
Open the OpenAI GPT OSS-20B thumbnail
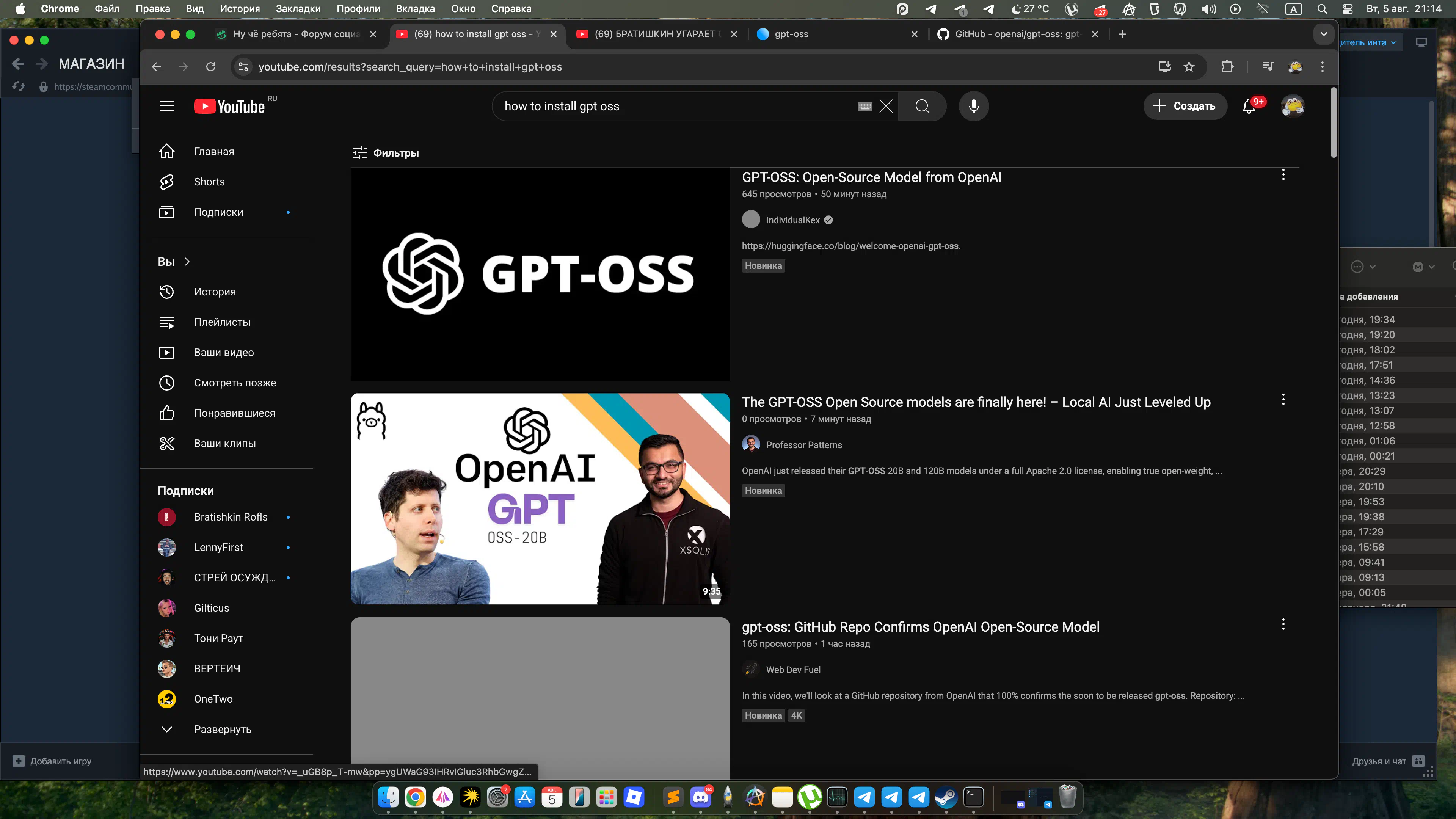point(540,499)
